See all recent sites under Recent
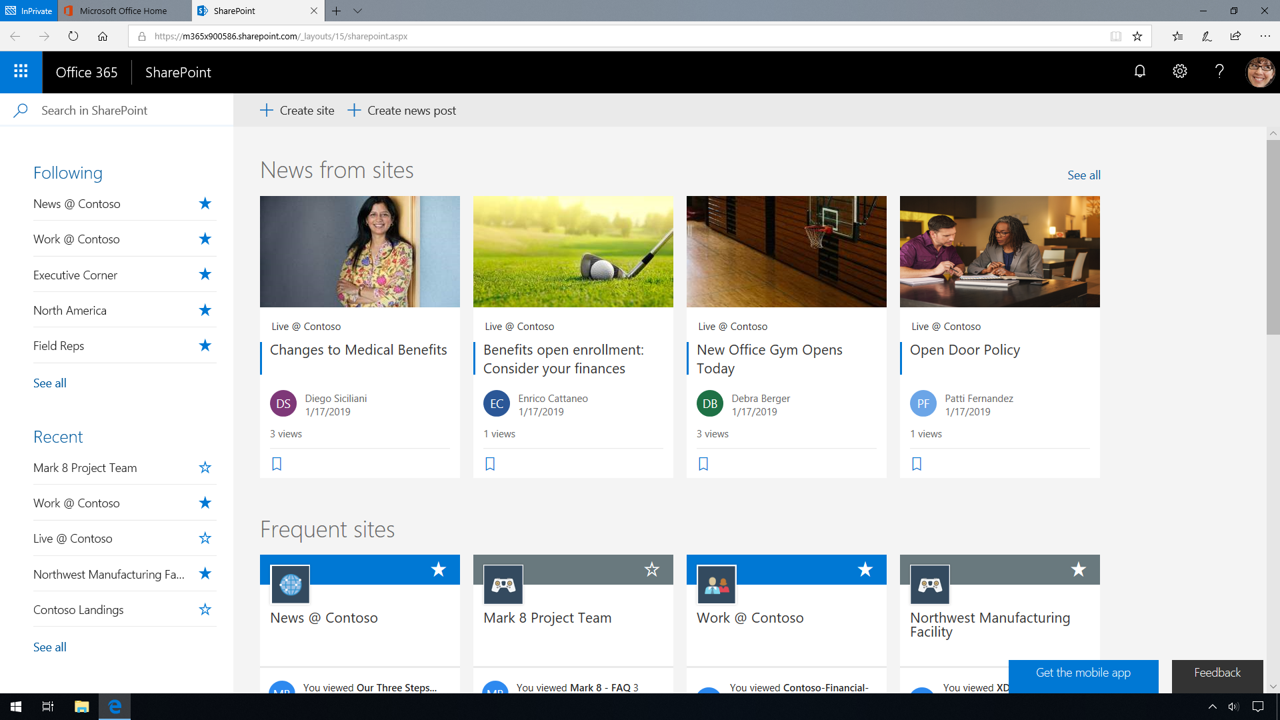Viewport: 1280px width, 720px height. [x=50, y=647]
